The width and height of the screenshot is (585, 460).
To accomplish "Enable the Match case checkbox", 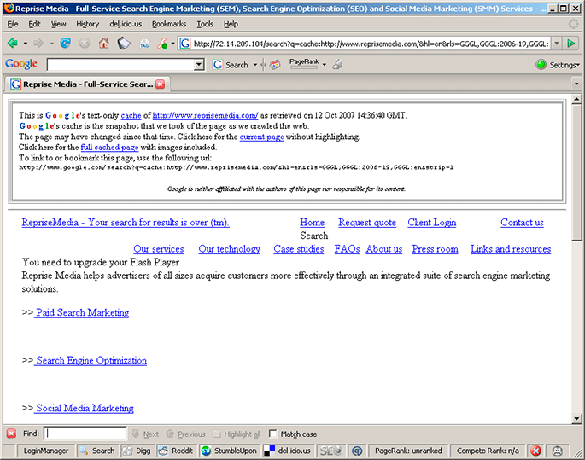I will 273,434.
